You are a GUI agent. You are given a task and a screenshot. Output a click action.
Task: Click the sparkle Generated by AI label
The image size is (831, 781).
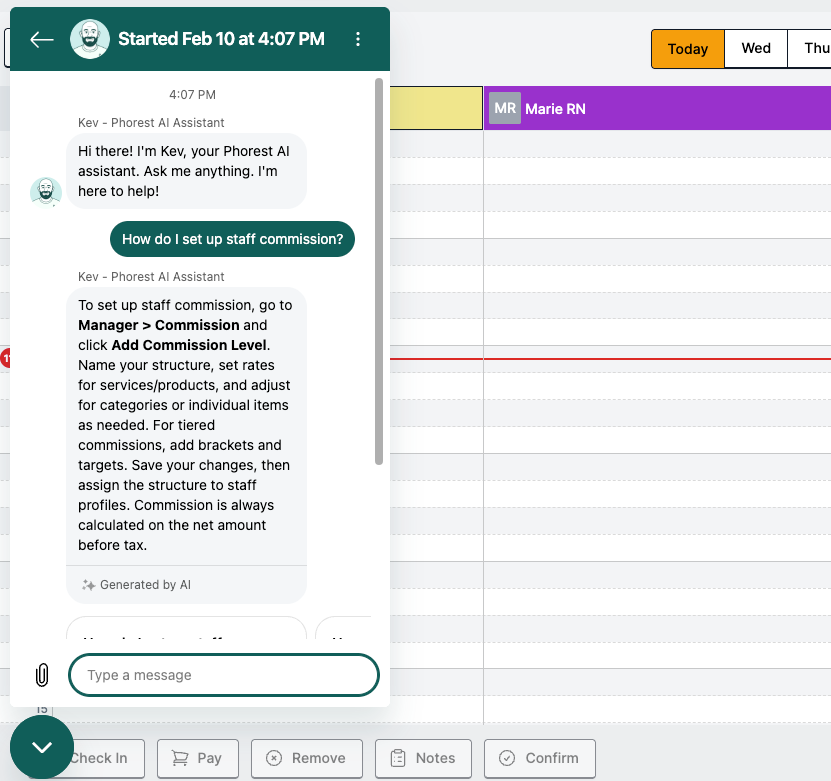tap(136, 585)
